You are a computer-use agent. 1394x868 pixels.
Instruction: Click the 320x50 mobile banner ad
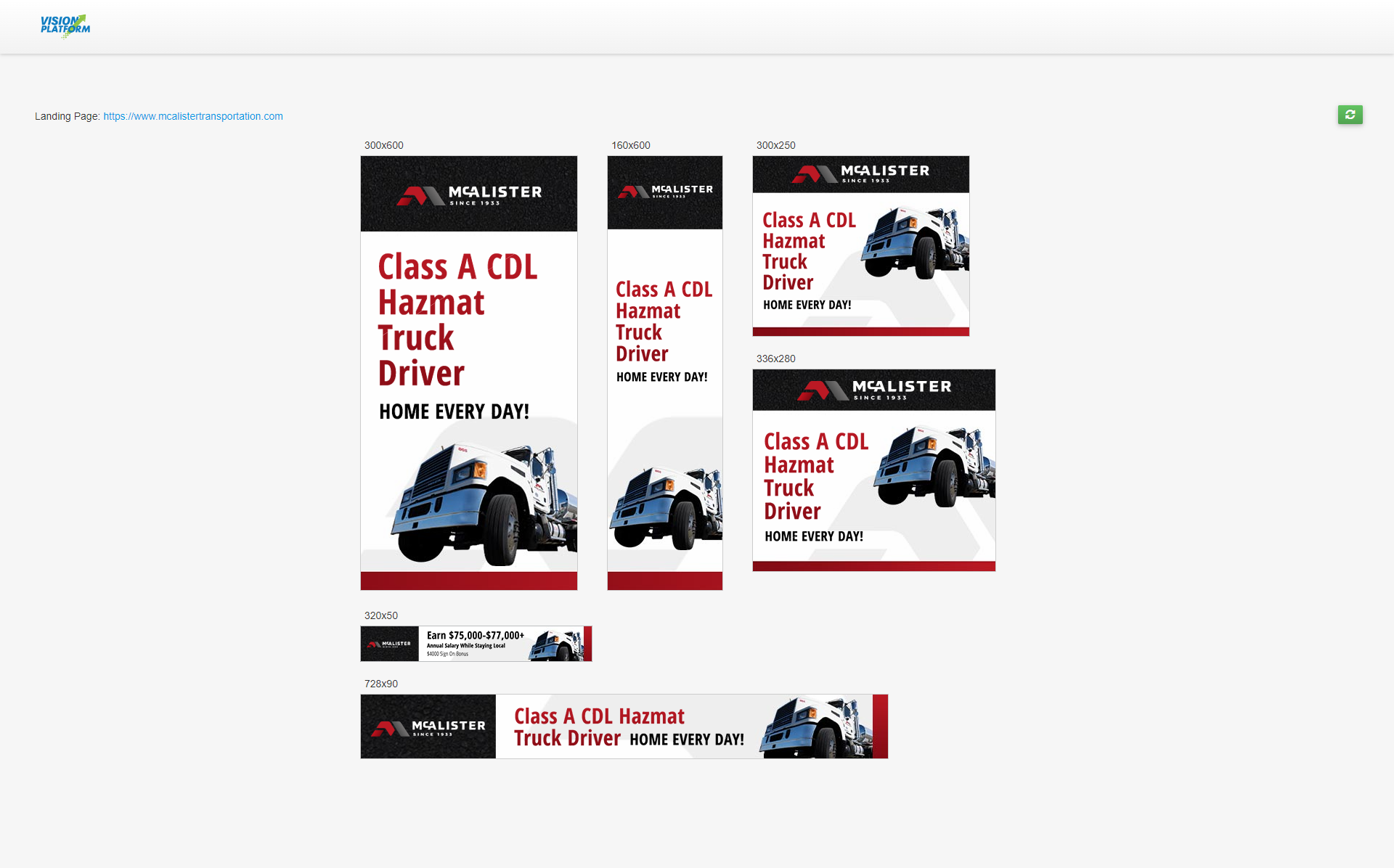point(476,644)
